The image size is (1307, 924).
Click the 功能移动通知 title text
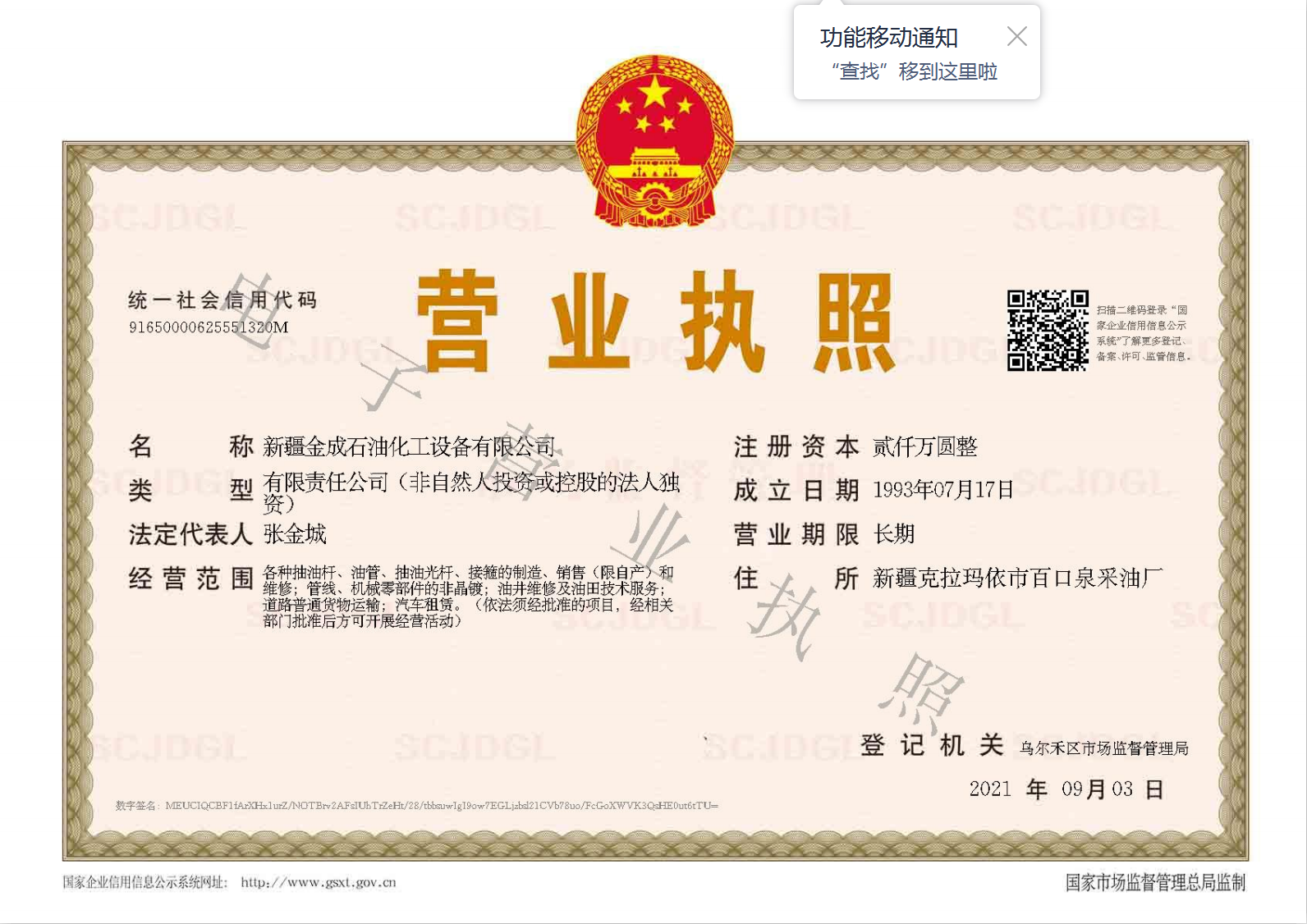(888, 38)
